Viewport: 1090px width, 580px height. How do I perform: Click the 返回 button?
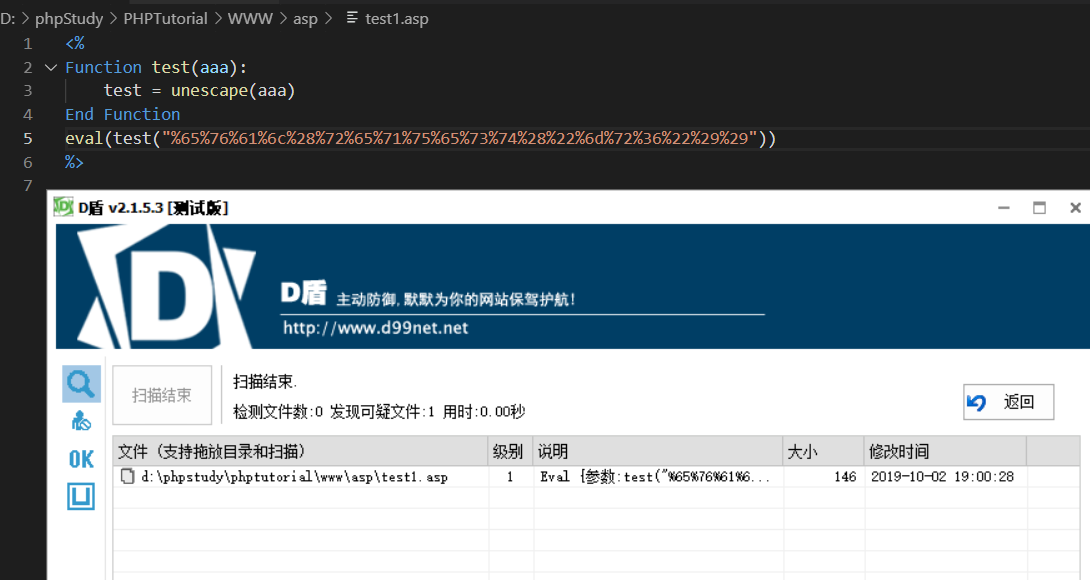point(1008,402)
